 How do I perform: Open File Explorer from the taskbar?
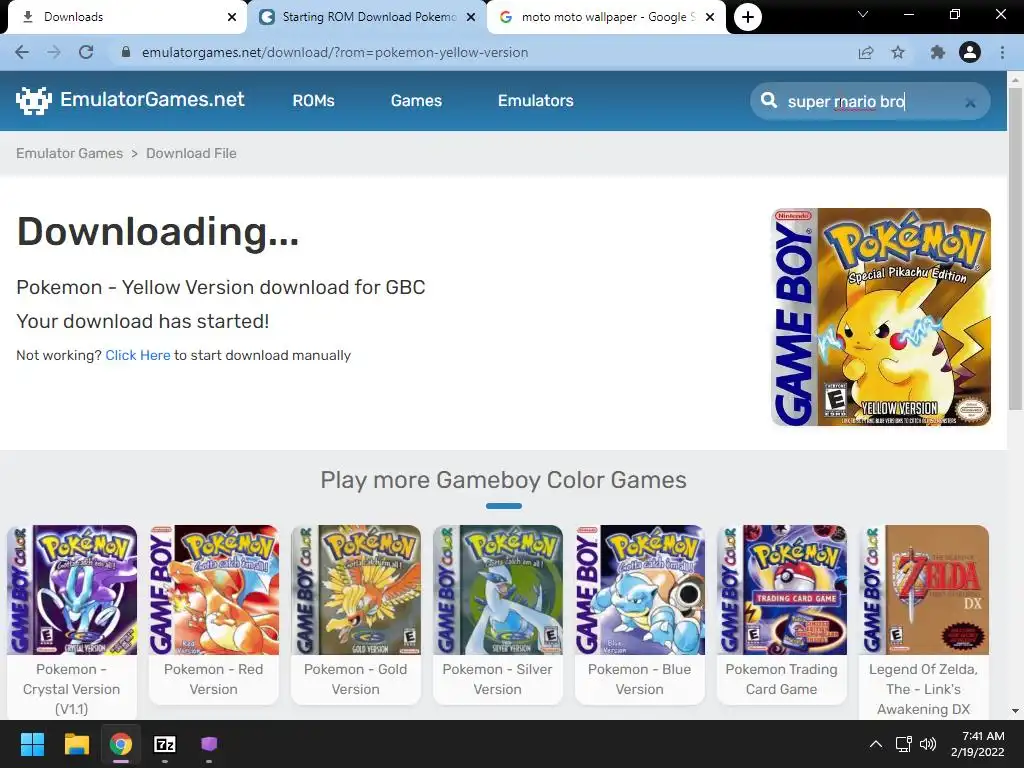(76, 744)
